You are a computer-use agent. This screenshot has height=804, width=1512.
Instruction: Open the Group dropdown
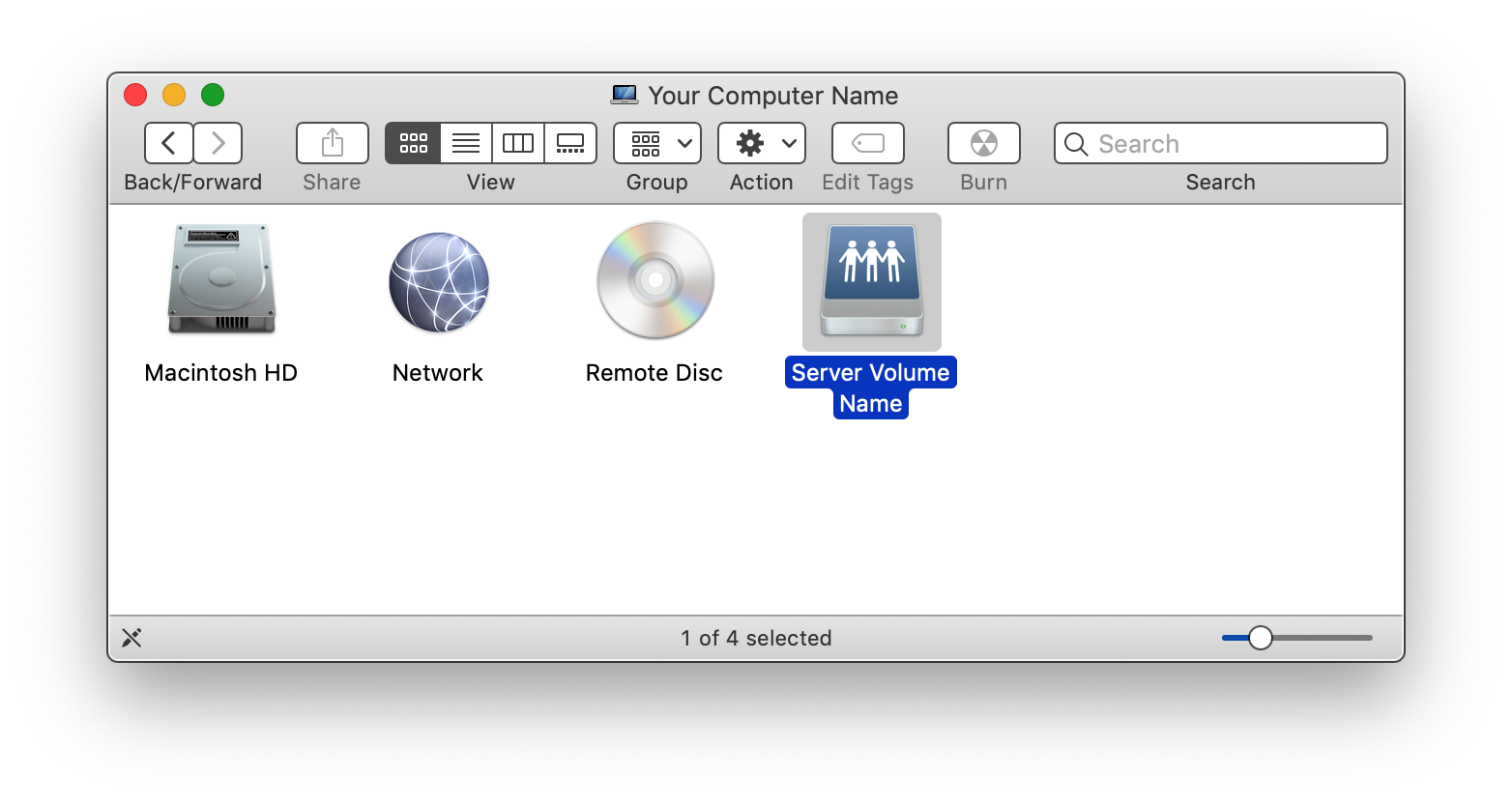657,143
